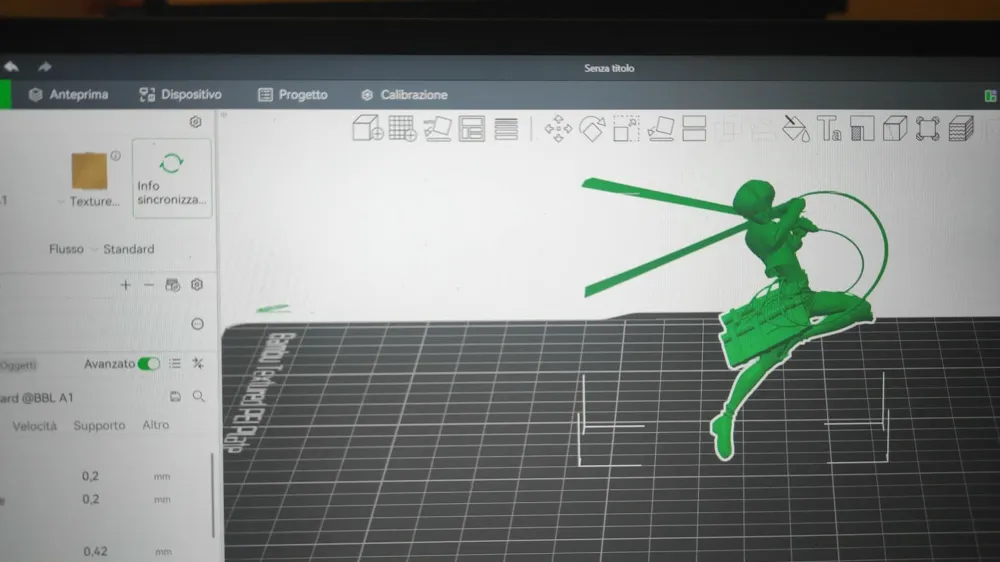The height and width of the screenshot is (562, 1000).
Task: Click the layered slab toolbar icon
Action: point(961,129)
